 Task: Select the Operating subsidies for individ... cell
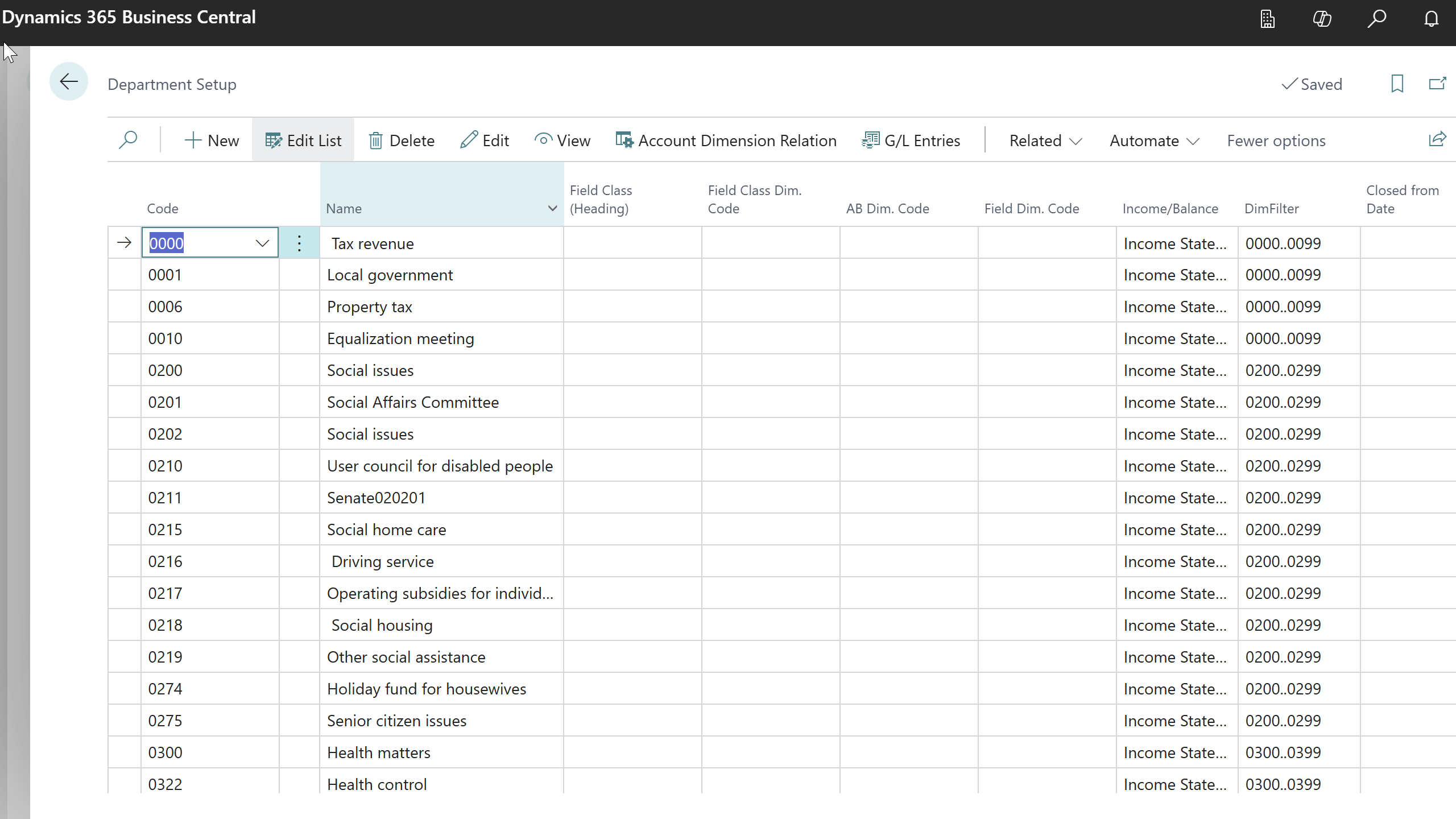(x=442, y=594)
